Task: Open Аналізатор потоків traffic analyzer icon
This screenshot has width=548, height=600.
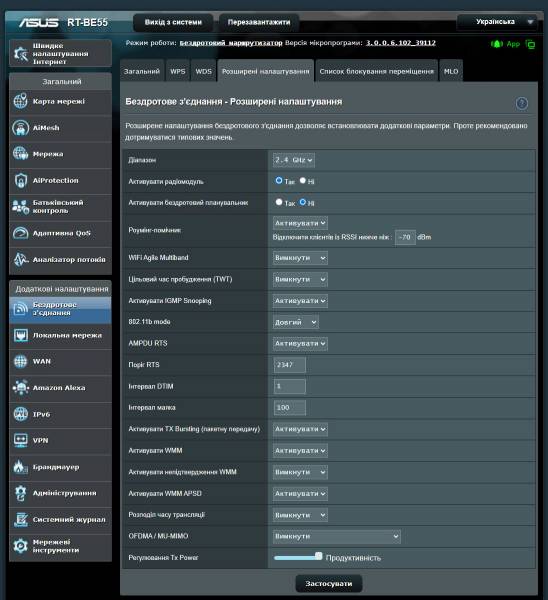Action: 21,259
